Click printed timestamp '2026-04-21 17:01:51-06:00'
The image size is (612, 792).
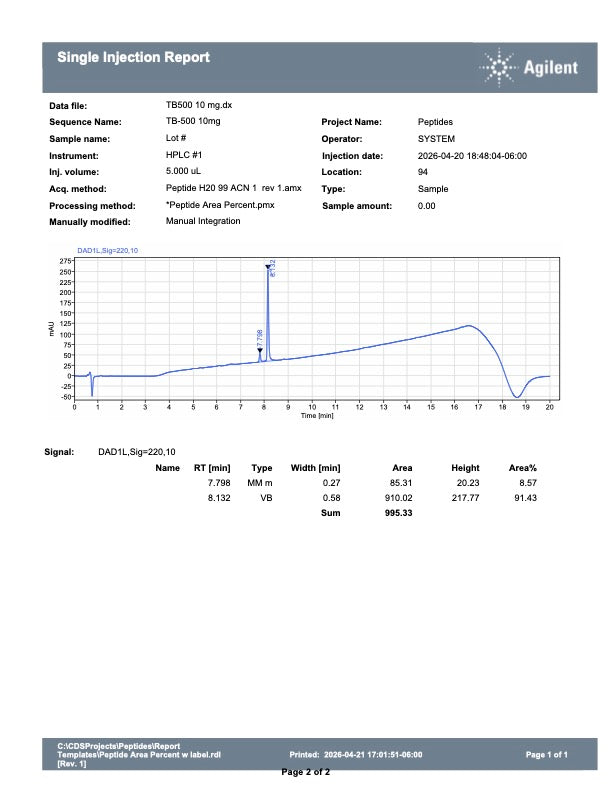click(373, 755)
